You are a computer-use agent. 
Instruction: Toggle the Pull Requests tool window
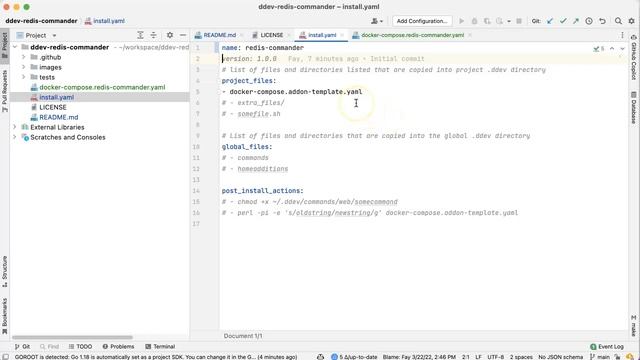pyautogui.click(x=4, y=91)
